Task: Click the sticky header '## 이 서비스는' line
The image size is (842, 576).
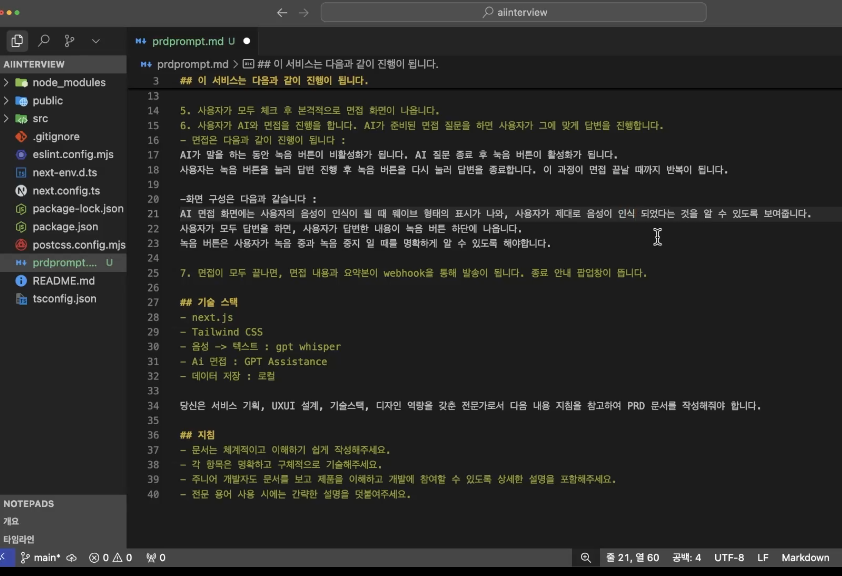Action: [x=274, y=81]
